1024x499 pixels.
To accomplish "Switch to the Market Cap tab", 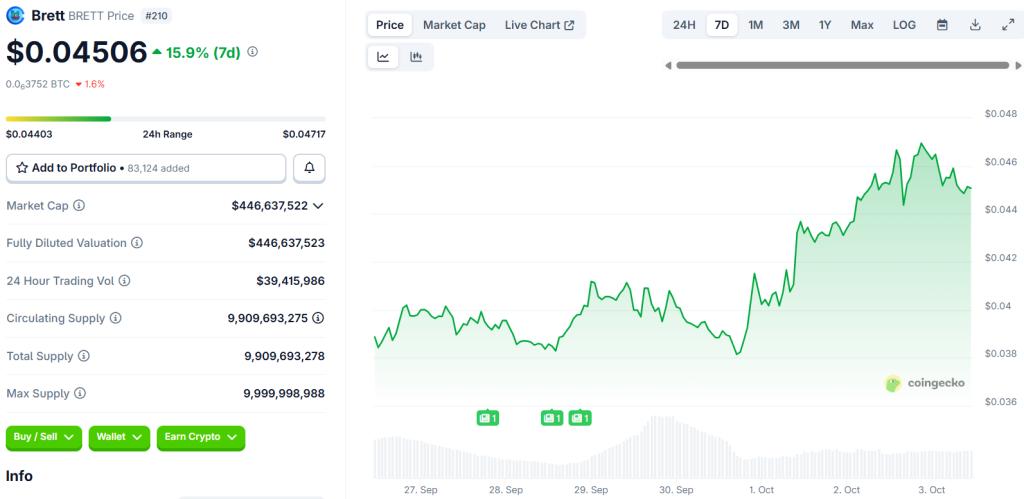I will pos(454,25).
